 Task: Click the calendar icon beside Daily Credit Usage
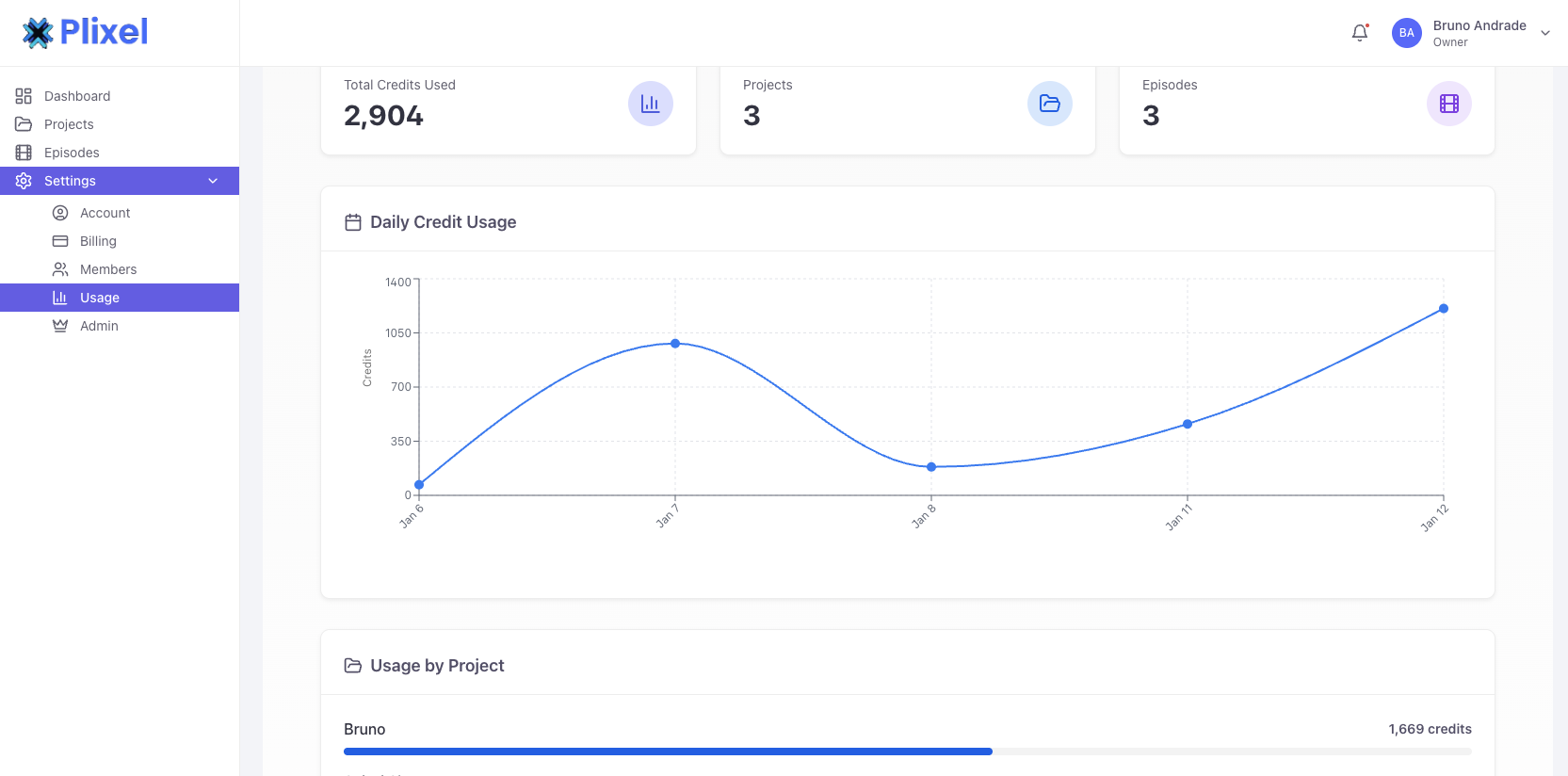coord(353,222)
